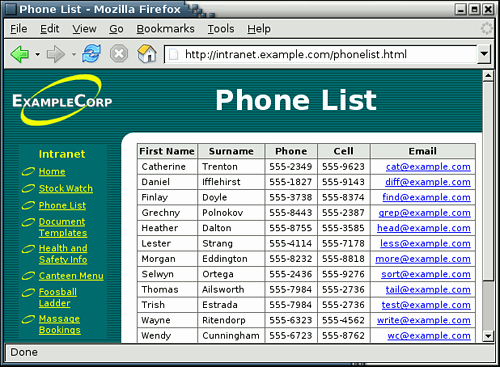Go to the Home page icon
The height and width of the screenshot is (367, 500).
[147, 53]
